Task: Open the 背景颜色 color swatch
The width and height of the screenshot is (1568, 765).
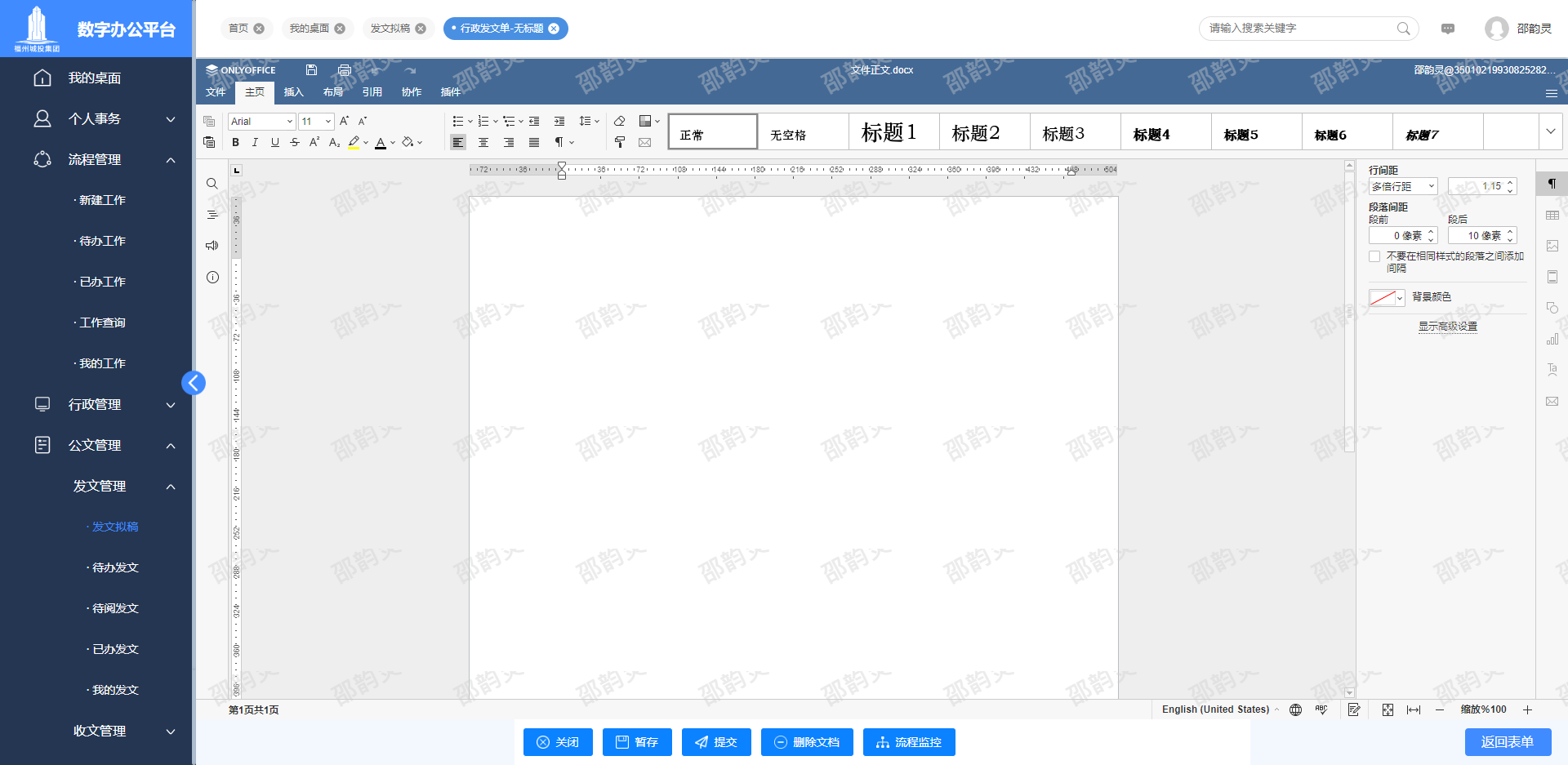Action: click(x=1386, y=297)
